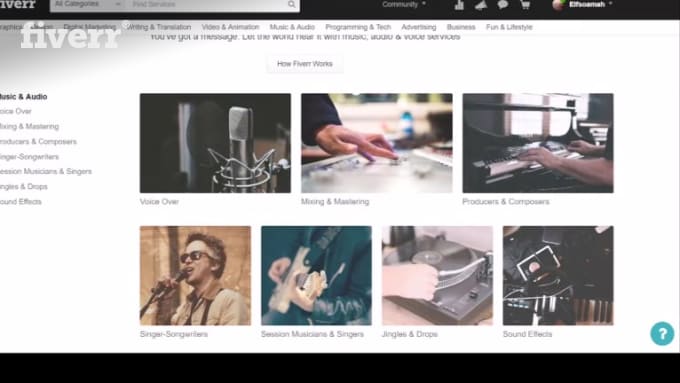Open the Fun & Lifestyle category
Viewport: 680px width, 383px height.
[x=509, y=27]
